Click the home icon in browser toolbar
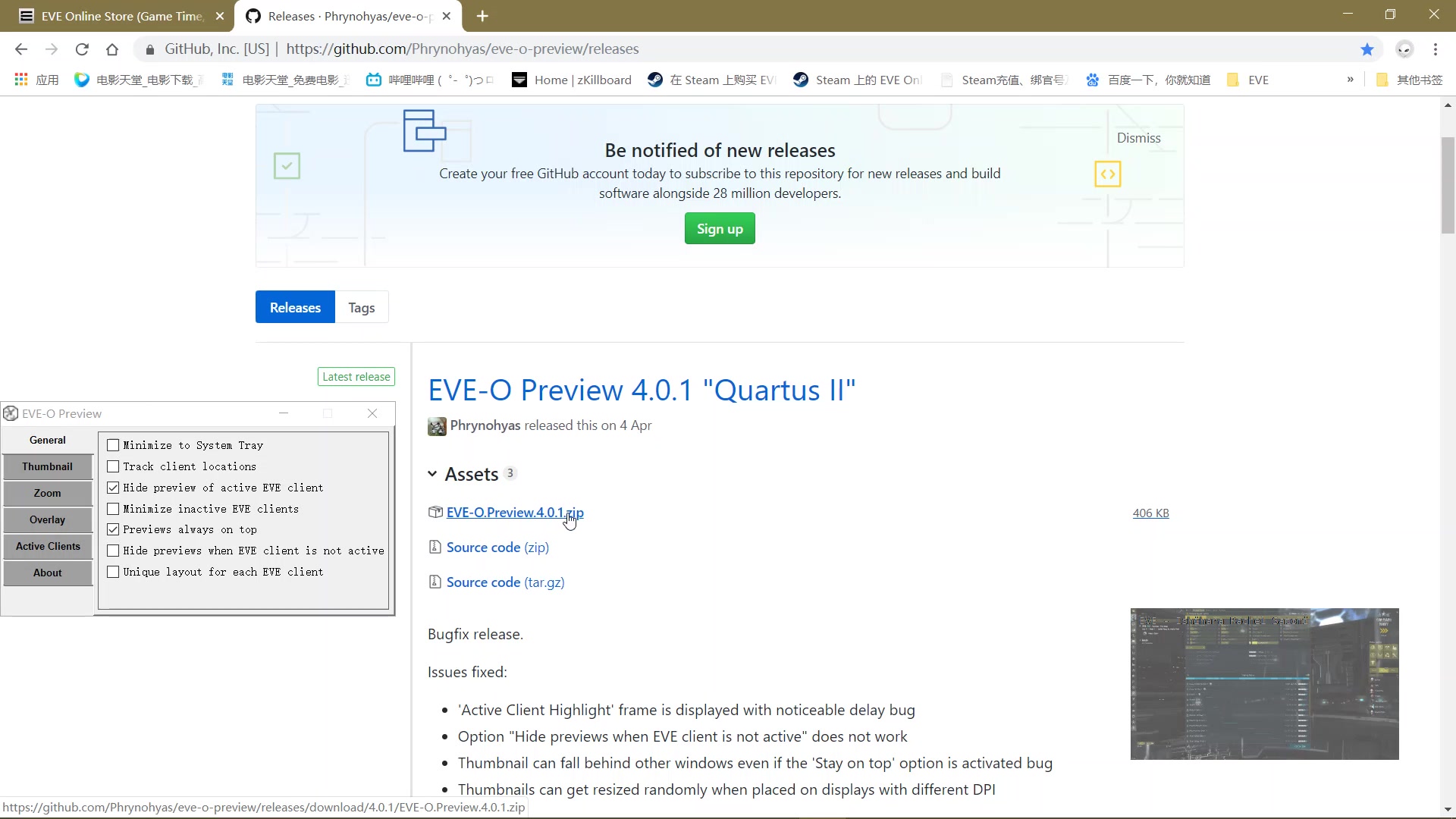Viewport: 1456px width, 819px height. coord(112,49)
